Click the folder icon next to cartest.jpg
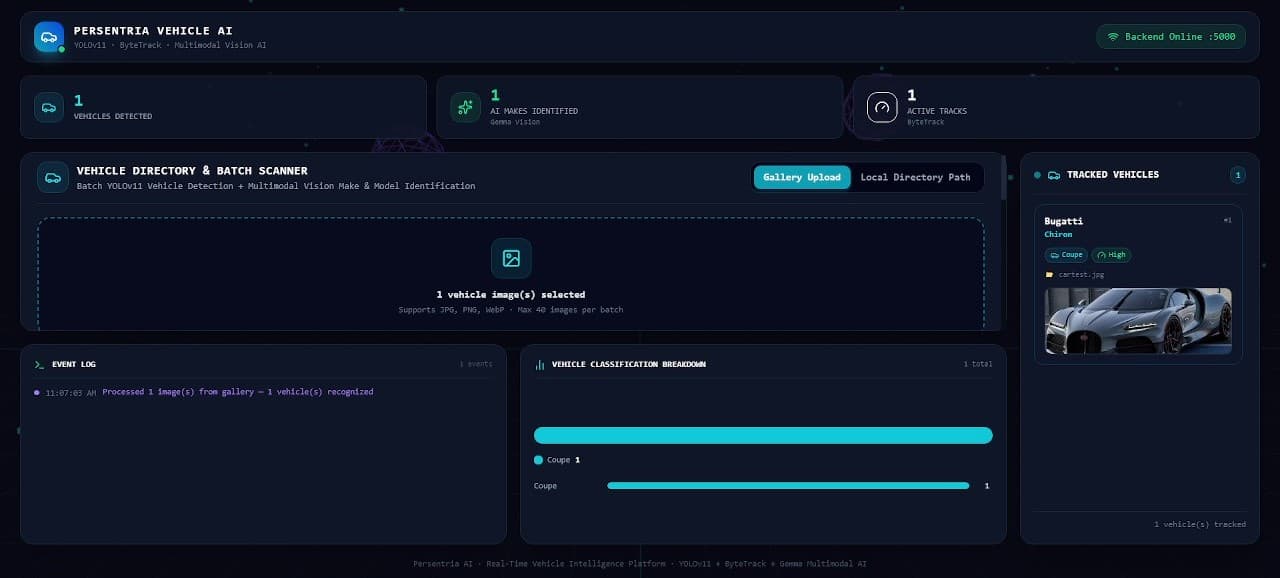This screenshot has width=1280, height=578. [x=1049, y=274]
